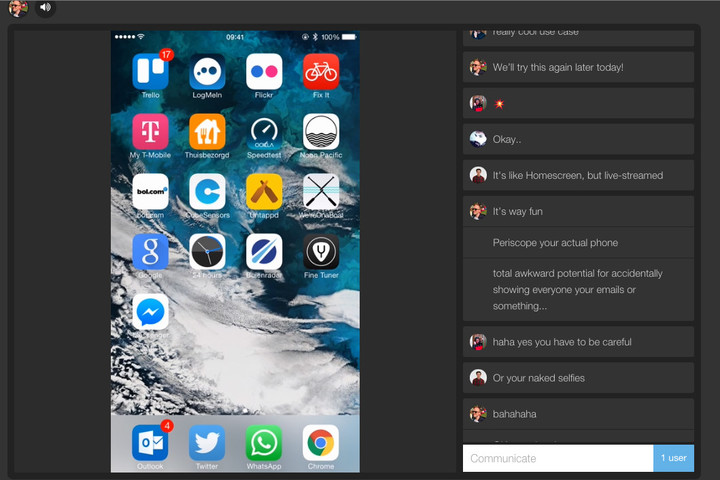Select "haha yes you have to be careful"
Screen dimensions: 720x480
pos(578,342)
